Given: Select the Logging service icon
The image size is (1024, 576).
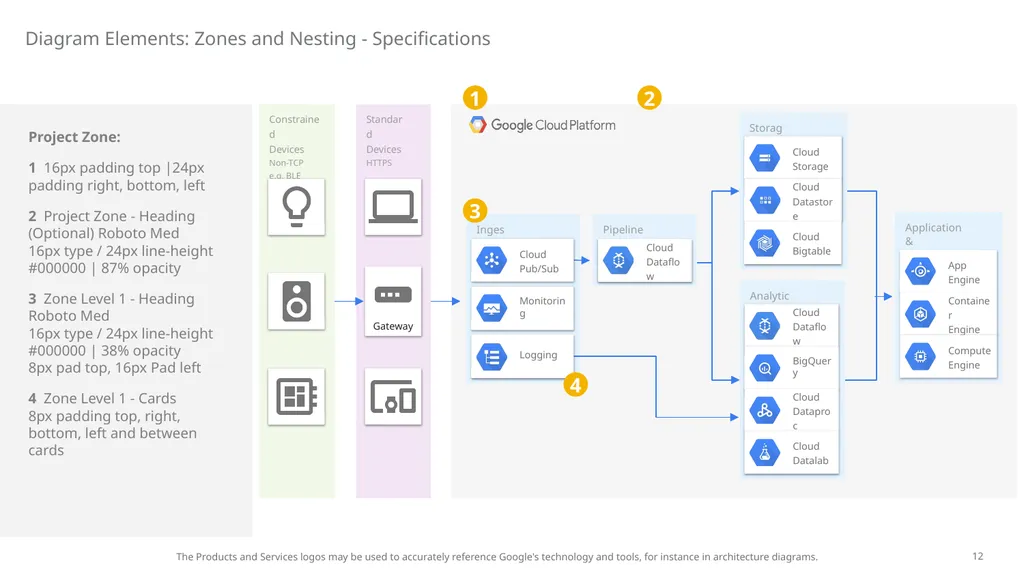Looking at the screenshot, I should coord(492,357).
